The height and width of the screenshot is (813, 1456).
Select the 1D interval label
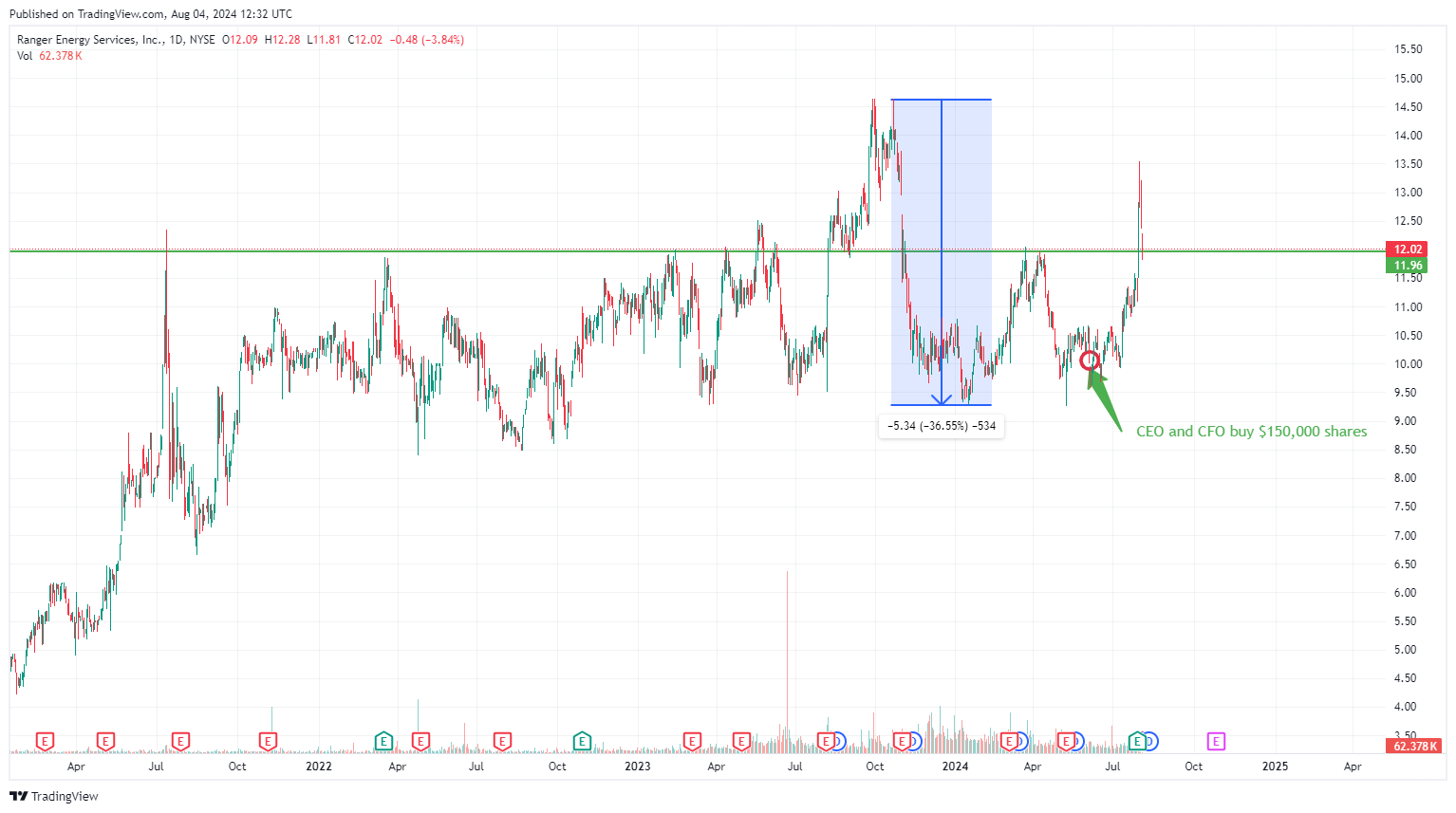pyautogui.click(x=177, y=40)
